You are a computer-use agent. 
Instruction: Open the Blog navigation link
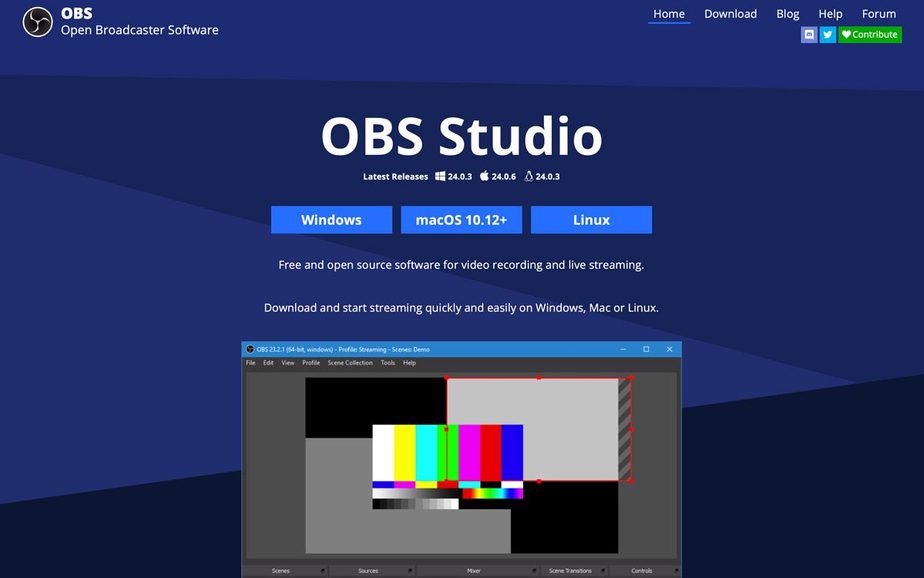point(787,14)
